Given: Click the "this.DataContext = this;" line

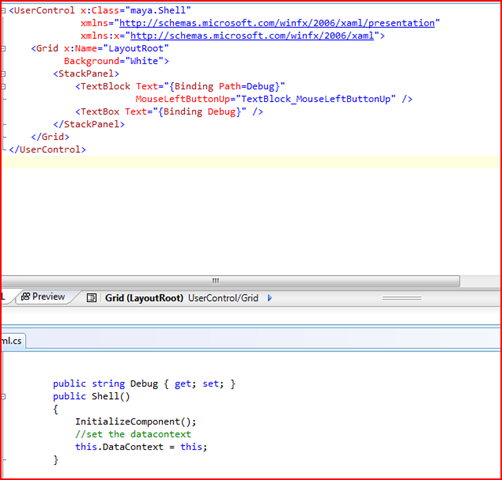Looking at the screenshot, I should pos(141,447).
